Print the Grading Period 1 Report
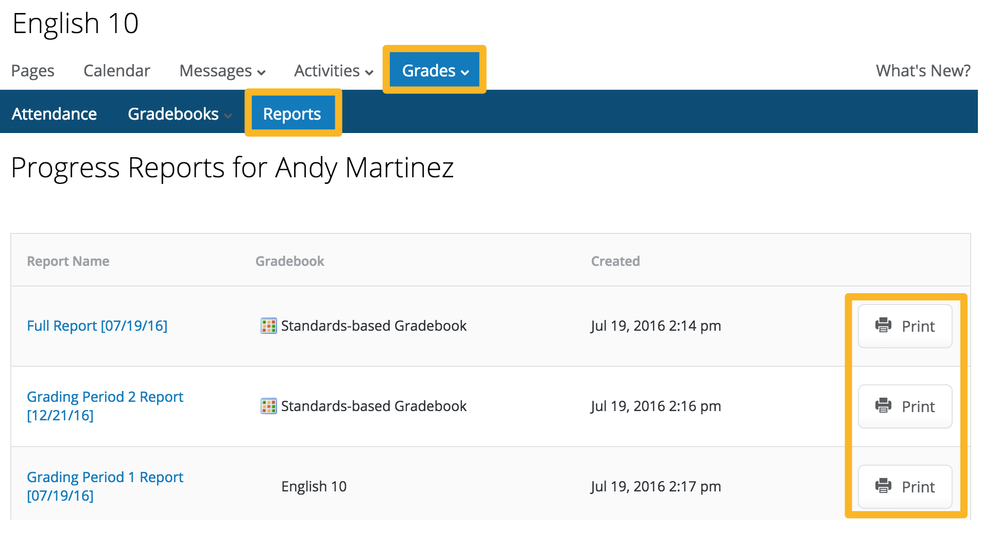 pos(905,486)
